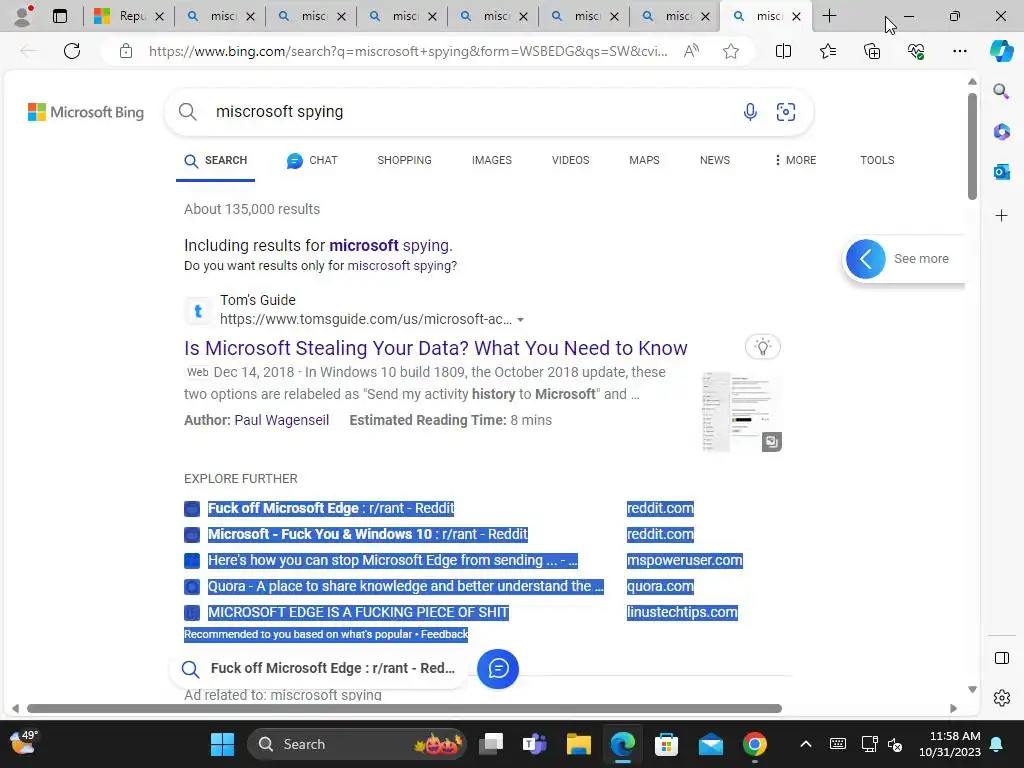
Task: Switch to SHOPPING tab
Action: [404, 160]
